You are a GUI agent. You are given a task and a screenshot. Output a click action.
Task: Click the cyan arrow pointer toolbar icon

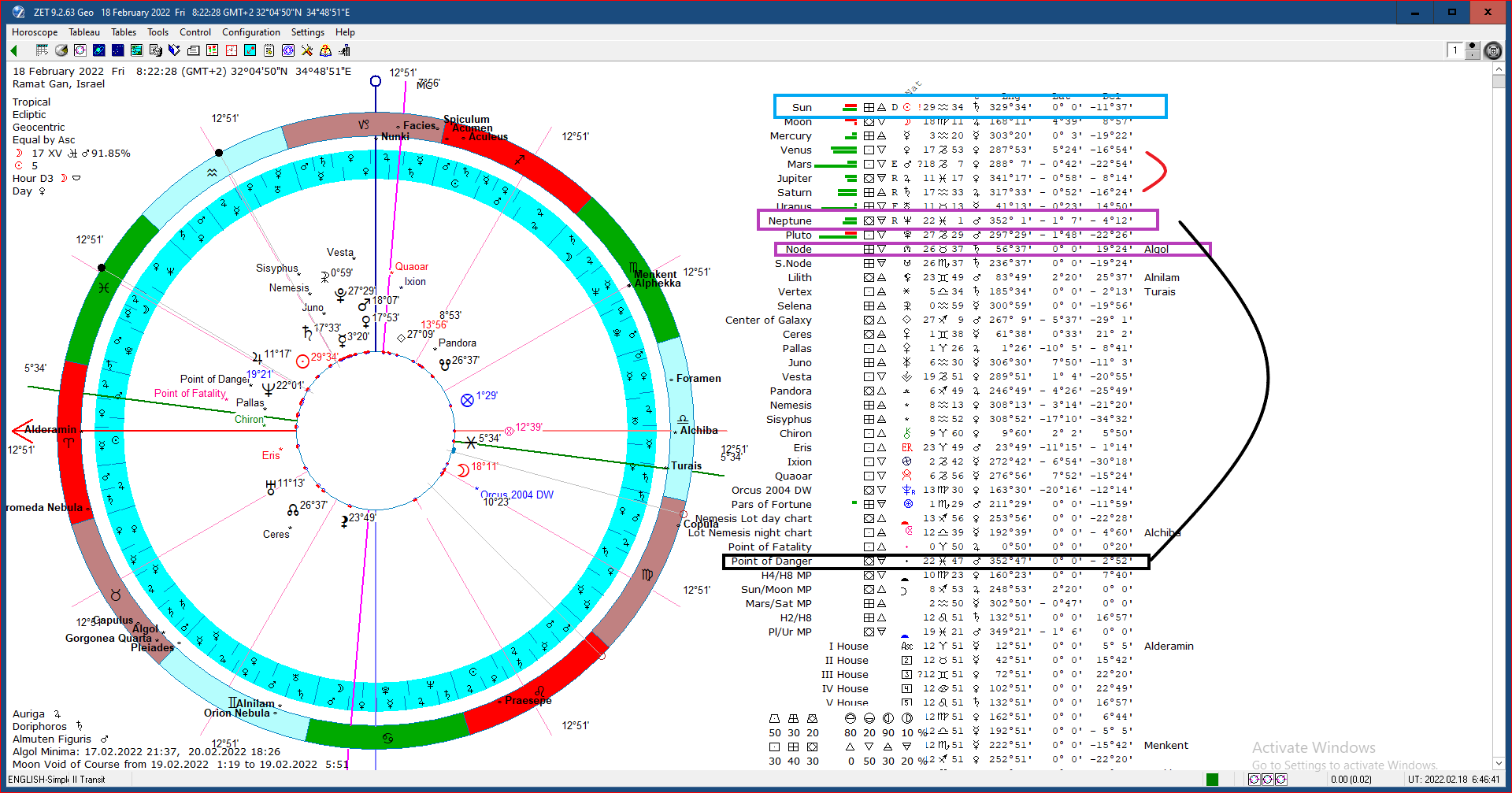250,50
